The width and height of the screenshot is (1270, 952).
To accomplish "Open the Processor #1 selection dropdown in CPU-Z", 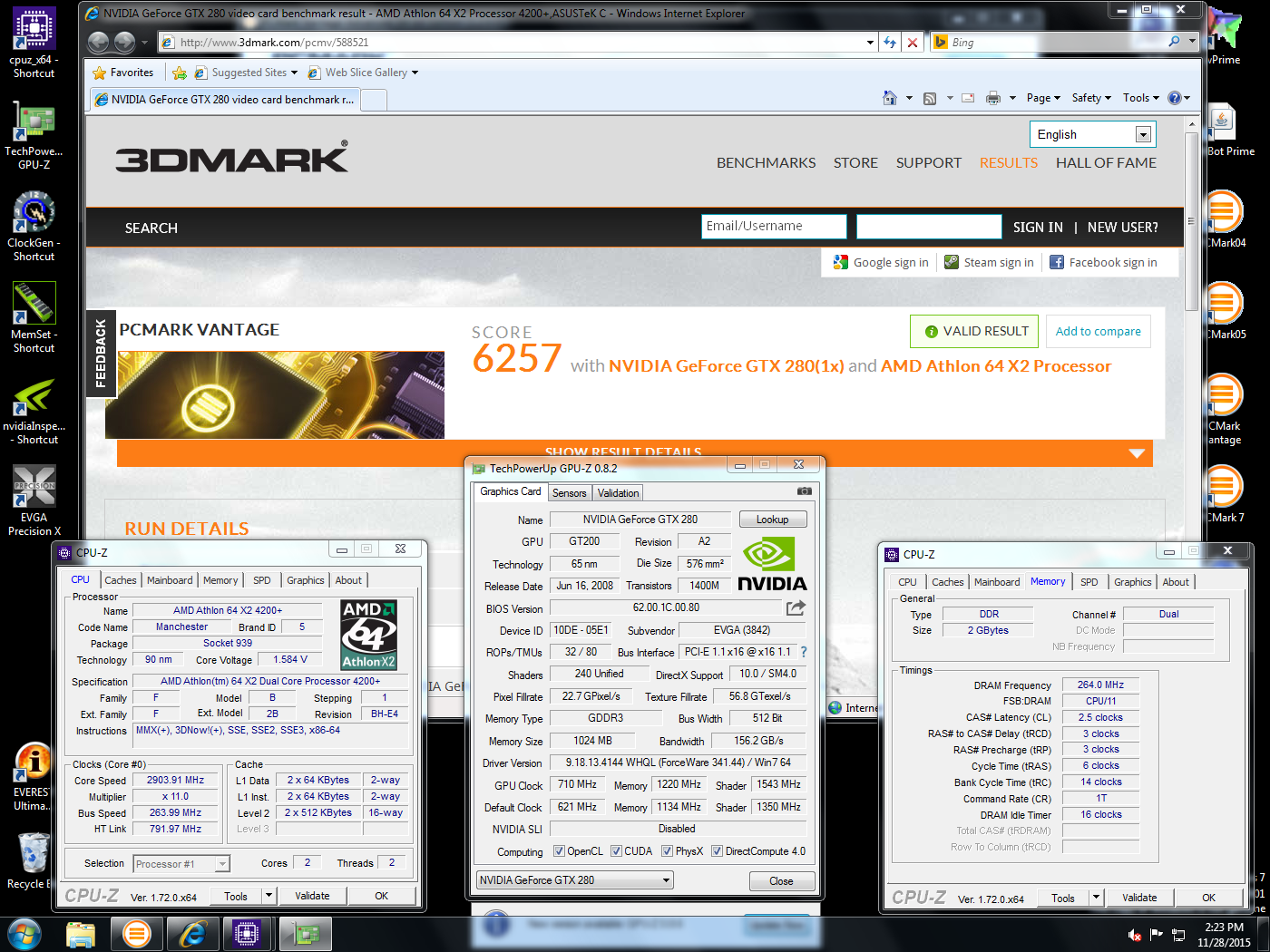I will click(181, 864).
